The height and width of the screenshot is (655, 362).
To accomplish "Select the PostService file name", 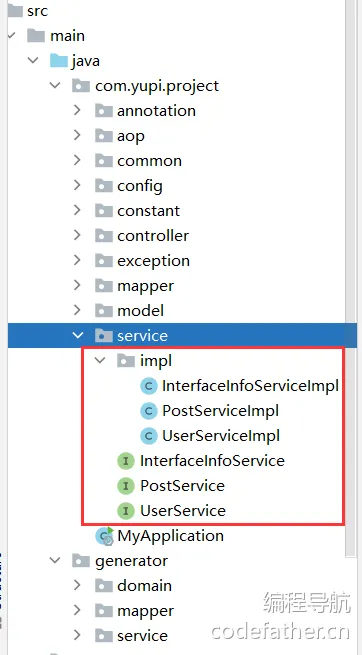I will 182,486.
